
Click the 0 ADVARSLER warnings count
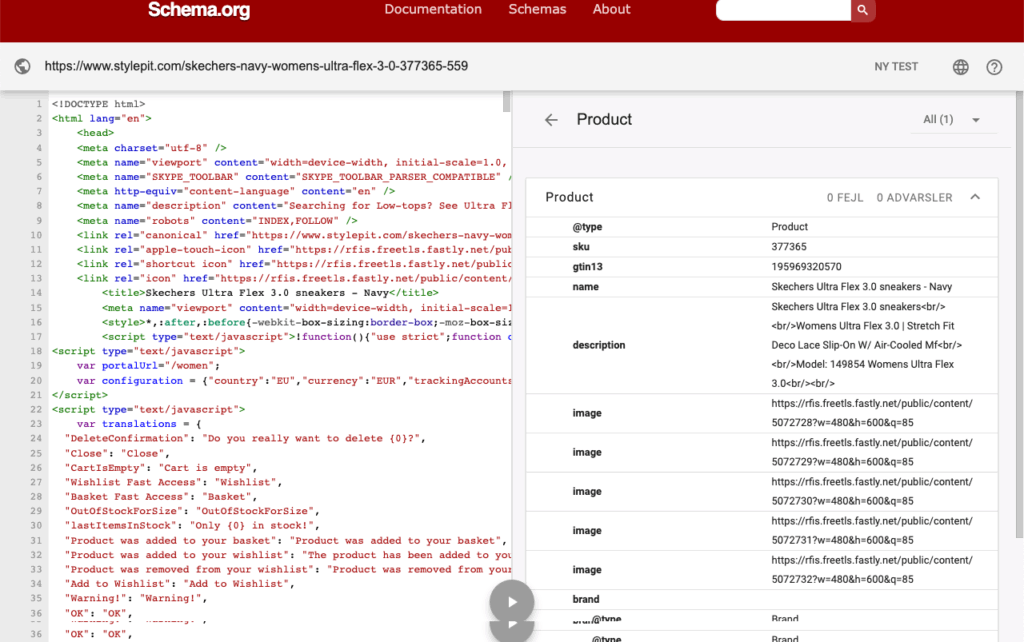tap(914, 198)
